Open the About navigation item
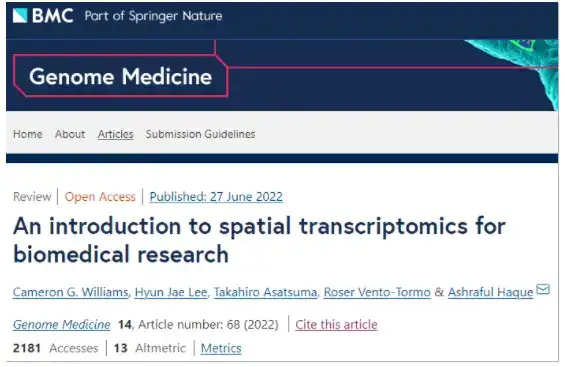565x367 pixels. tap(70, 134)
